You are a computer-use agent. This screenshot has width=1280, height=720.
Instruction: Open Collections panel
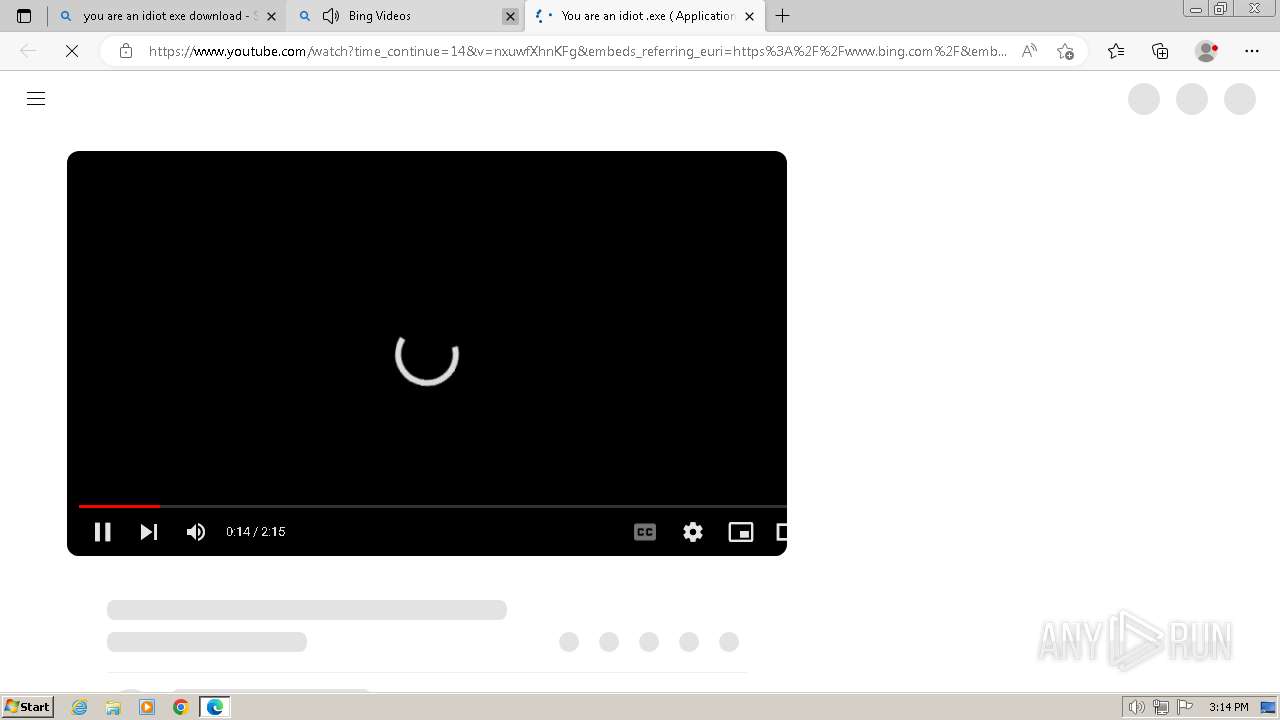click(x=1160, y=51)
